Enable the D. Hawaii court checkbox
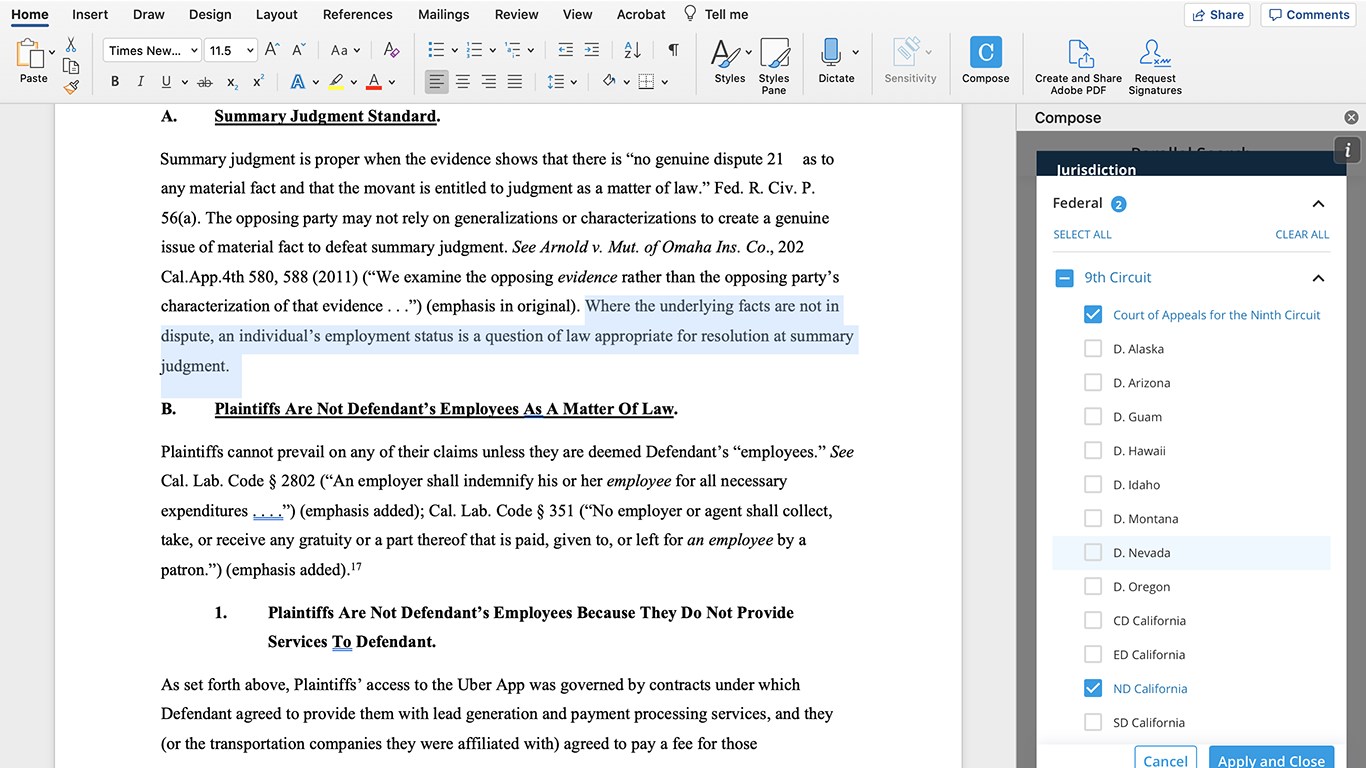1366x768 pixels. tap(1093, 451)
